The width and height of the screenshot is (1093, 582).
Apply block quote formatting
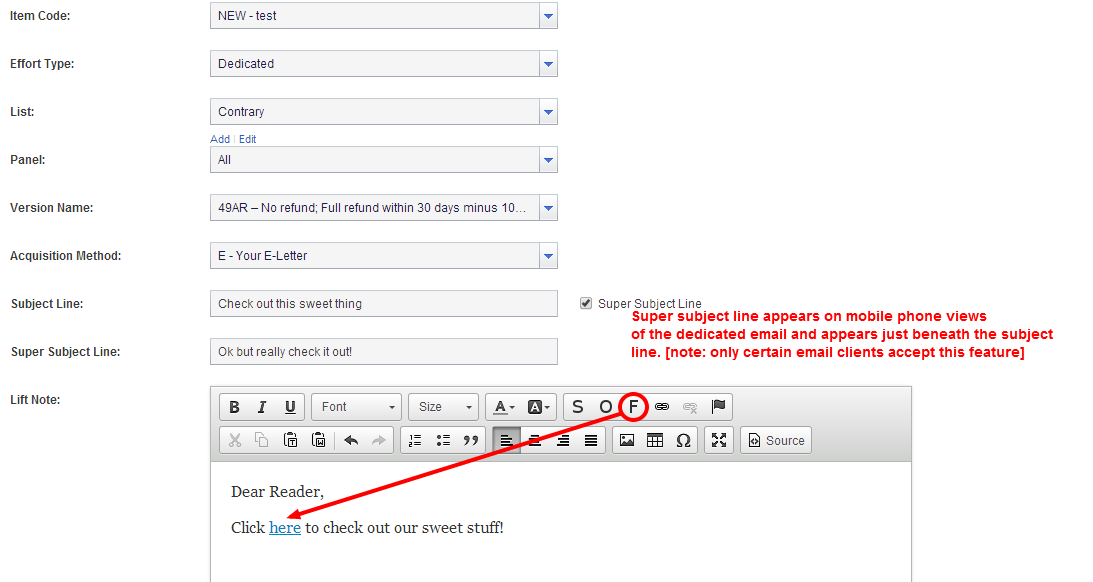(471, 441)
